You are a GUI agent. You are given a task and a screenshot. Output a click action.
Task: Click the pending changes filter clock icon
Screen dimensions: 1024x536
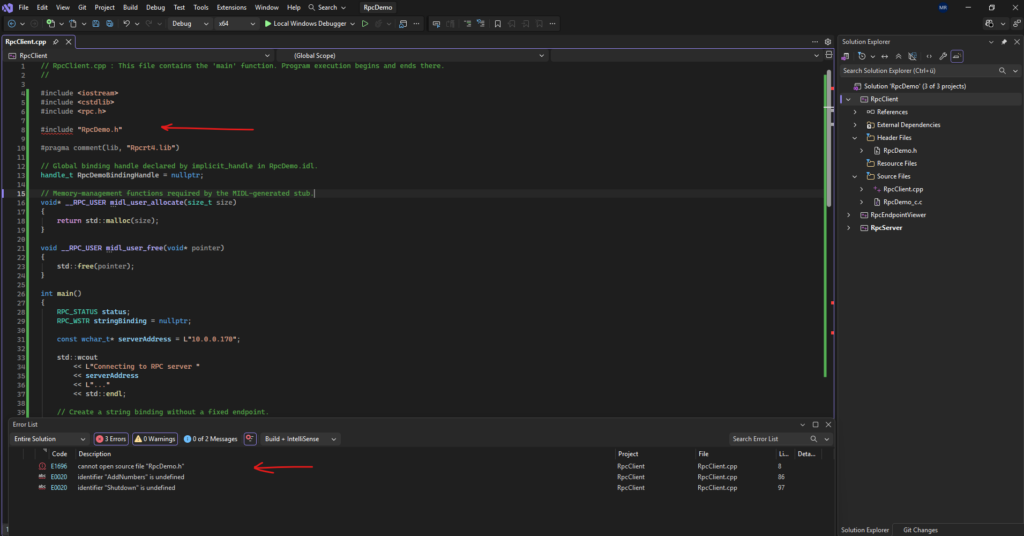(861, 56)
